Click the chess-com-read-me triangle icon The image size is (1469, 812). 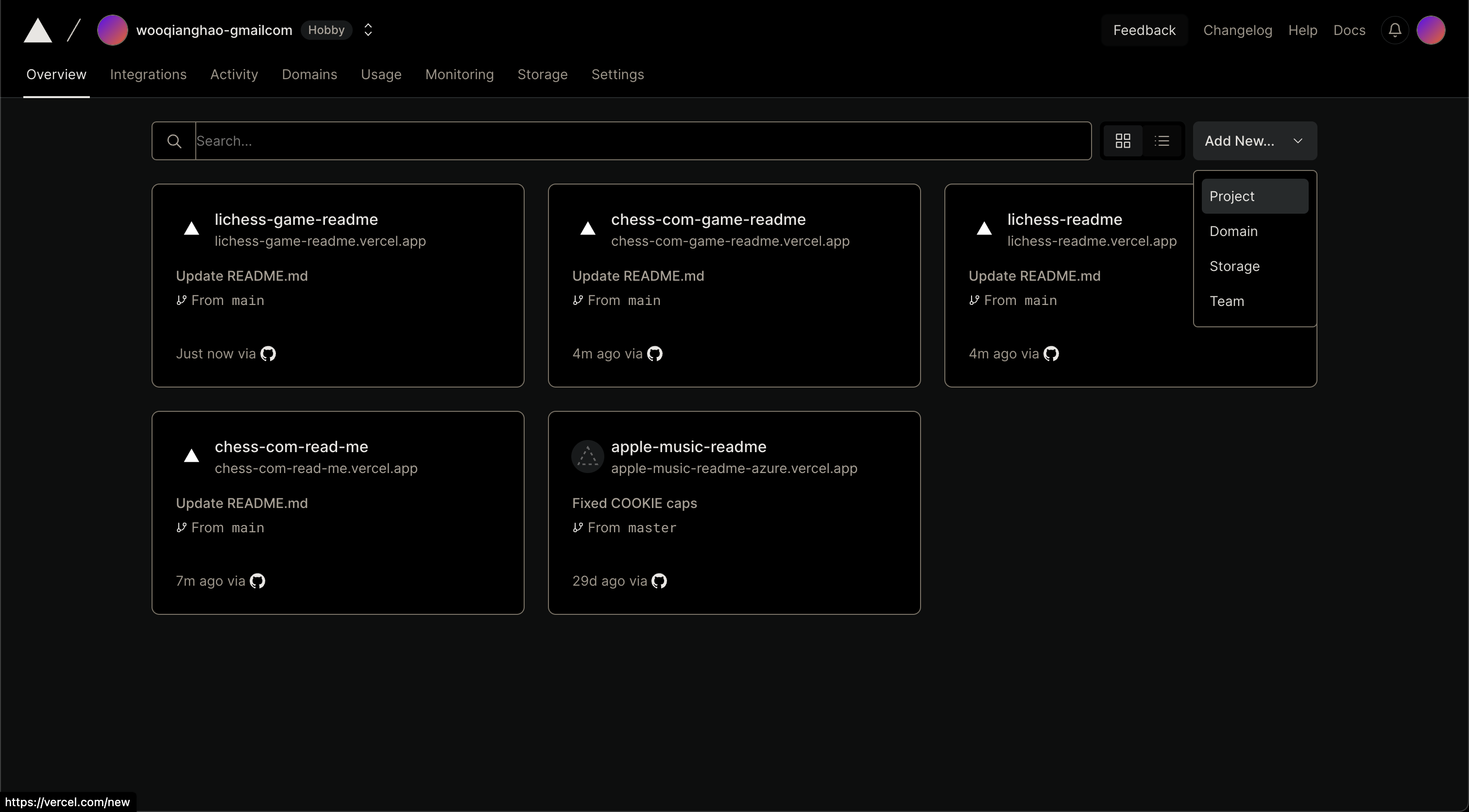pos(191,456)
